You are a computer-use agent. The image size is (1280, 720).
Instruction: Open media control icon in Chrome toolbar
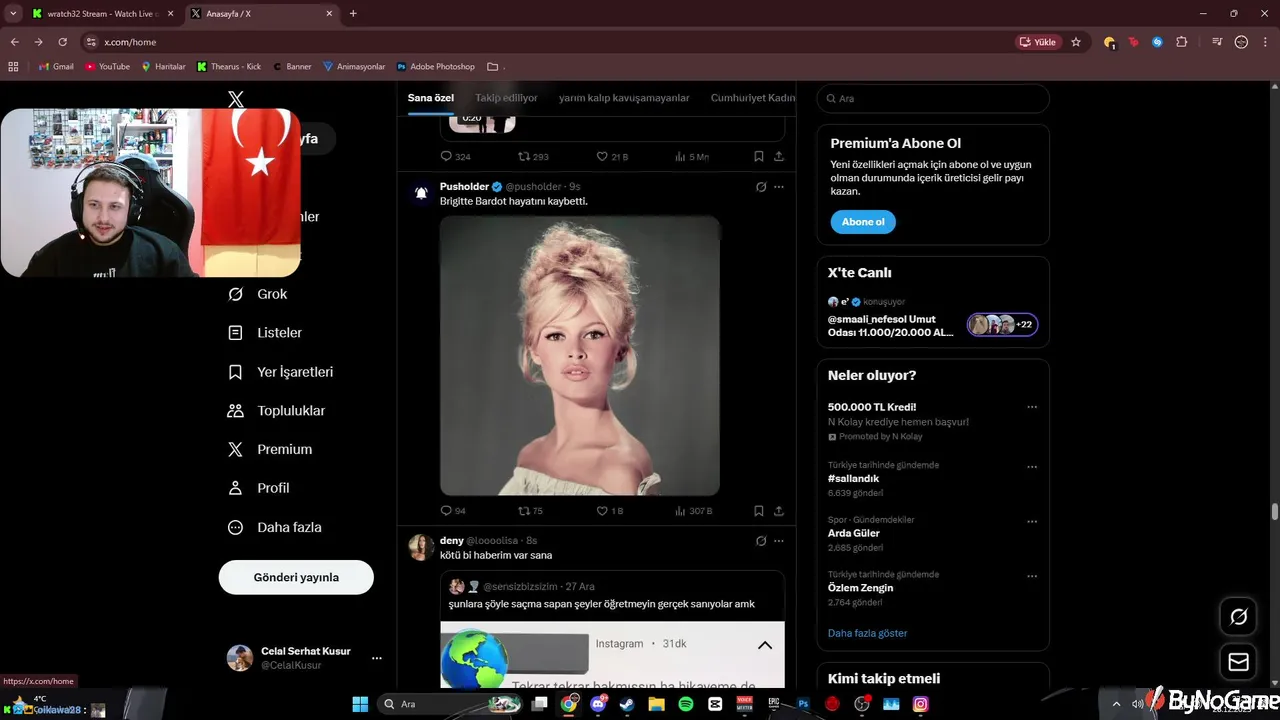click(1217, 42)
